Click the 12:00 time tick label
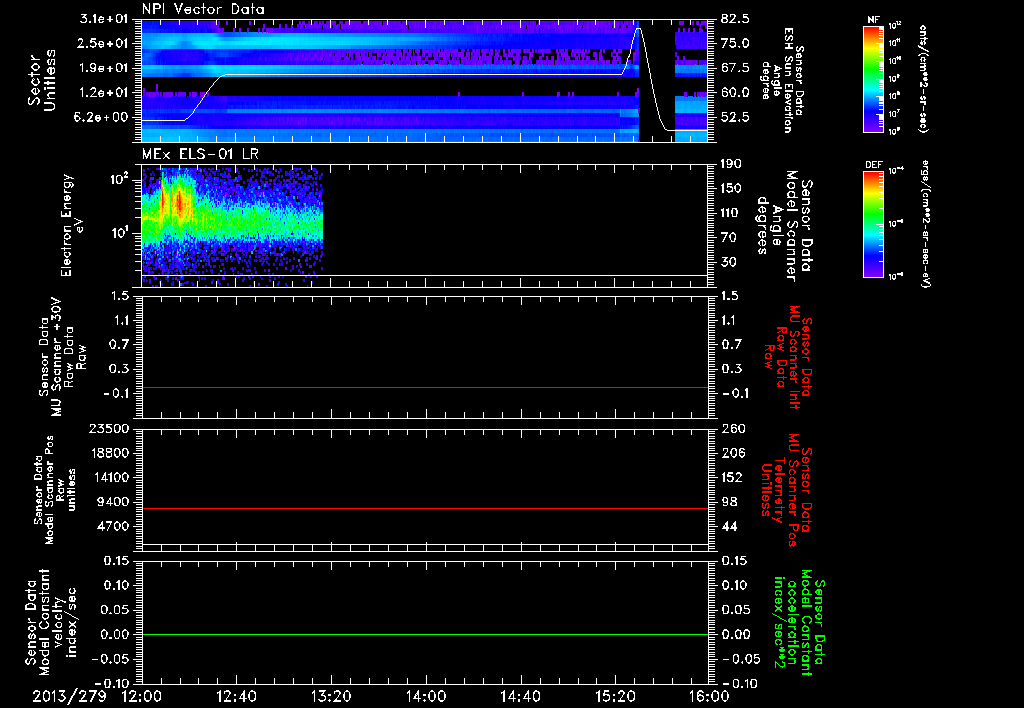This screenshot has height=708, width=1024. (x=142, y=696)
